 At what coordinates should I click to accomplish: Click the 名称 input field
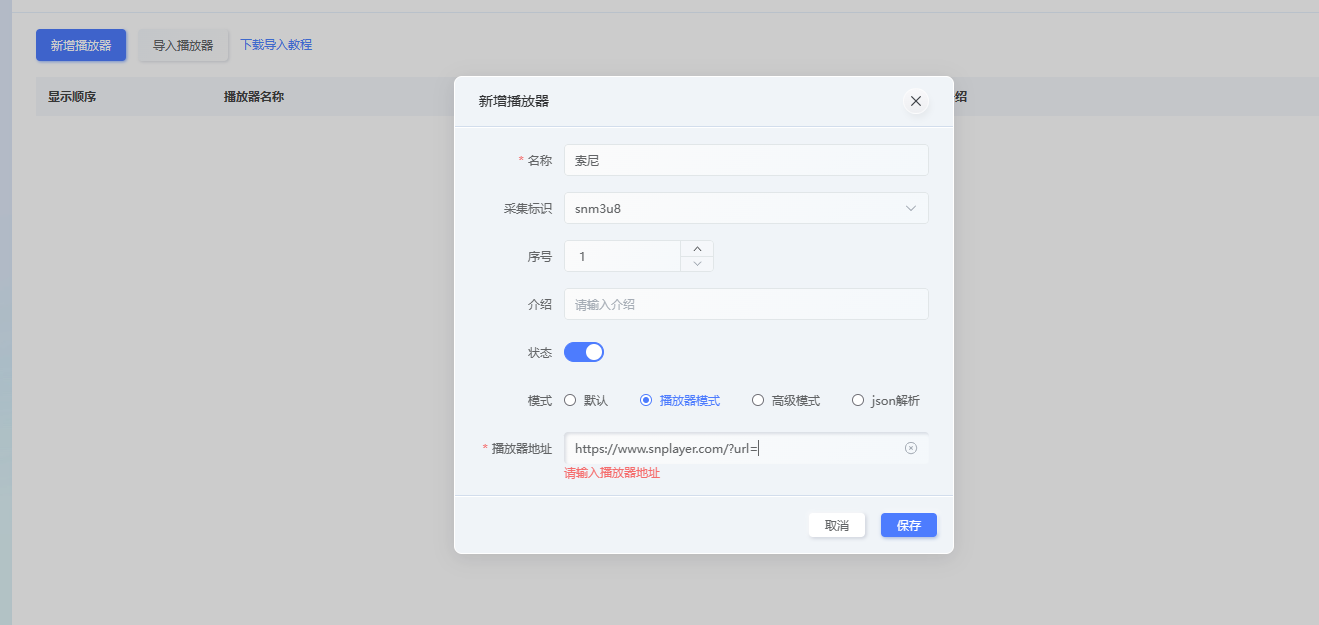coord(745,160)
